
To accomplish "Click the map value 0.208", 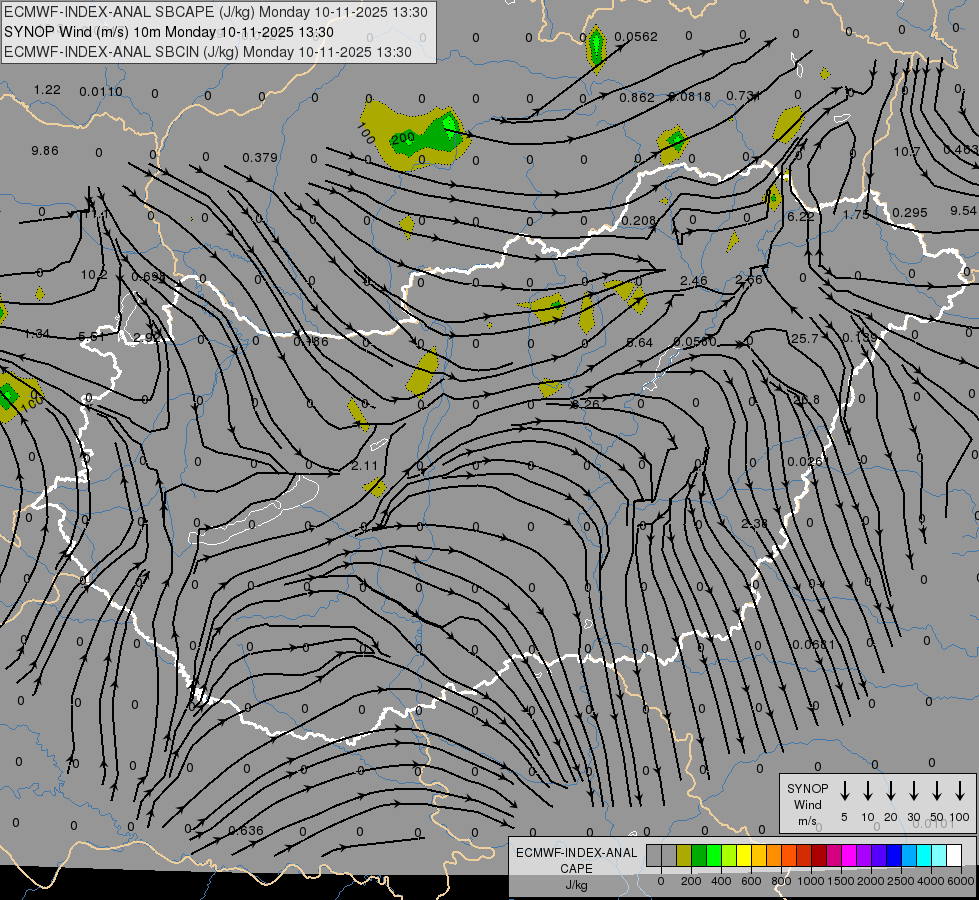I will click(639, 220).
